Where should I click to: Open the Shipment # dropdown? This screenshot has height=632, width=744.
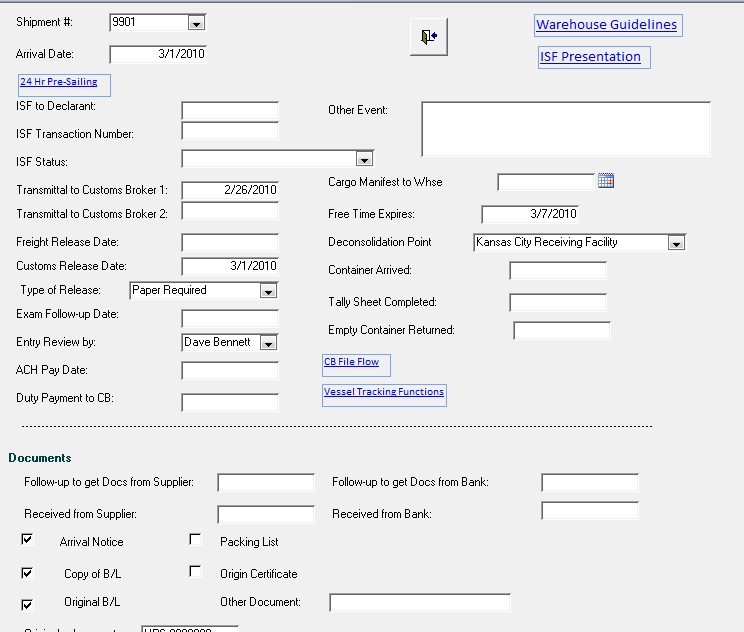196,23
